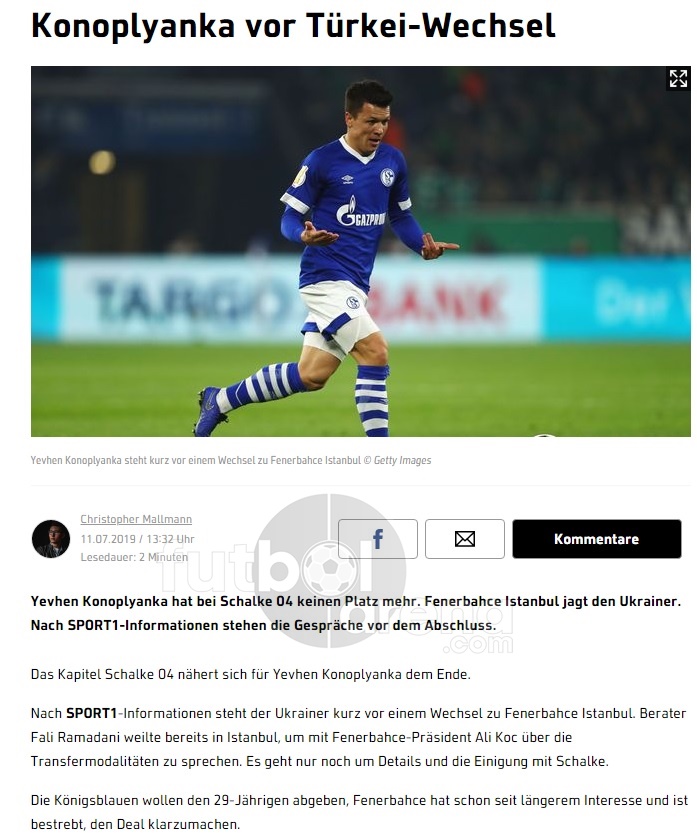The width and height of the screenshot is (697, 833).
Task: Click the soccer ball in futbolarena watermark
Action: point(329,567)
